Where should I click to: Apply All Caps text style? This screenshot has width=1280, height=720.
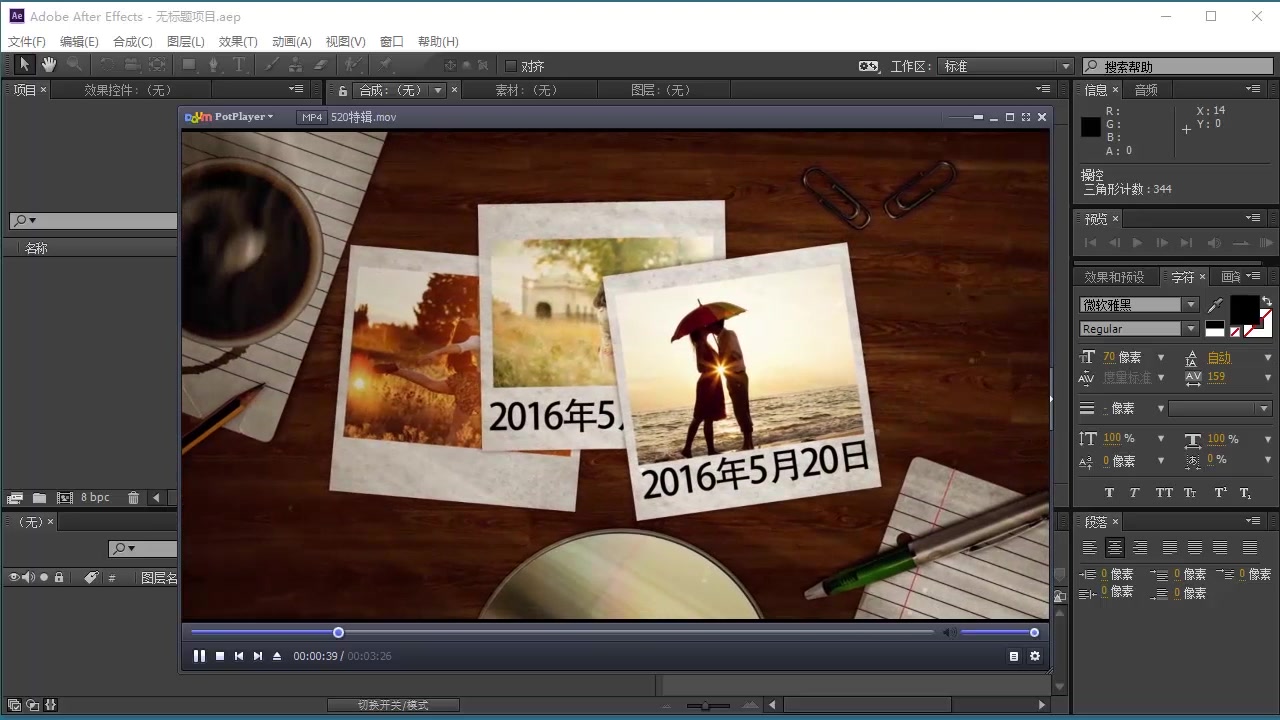pyautogui.click(x=1164, y=493)
